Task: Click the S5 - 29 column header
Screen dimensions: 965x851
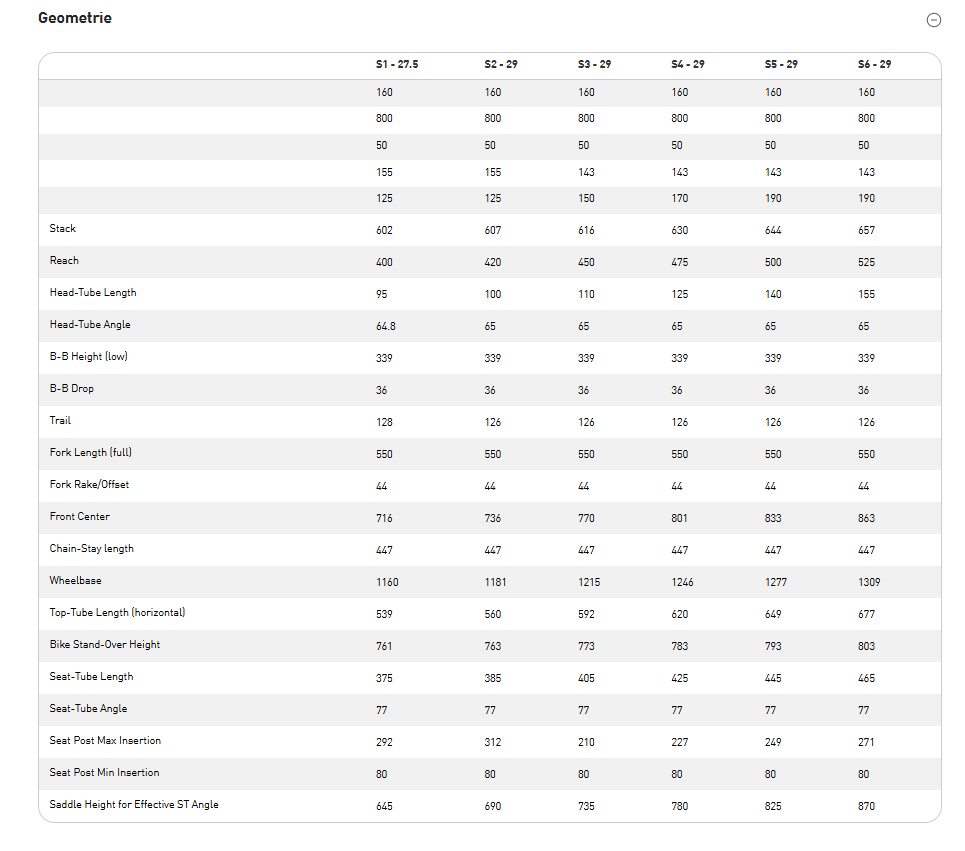Action: click(781, 64)
